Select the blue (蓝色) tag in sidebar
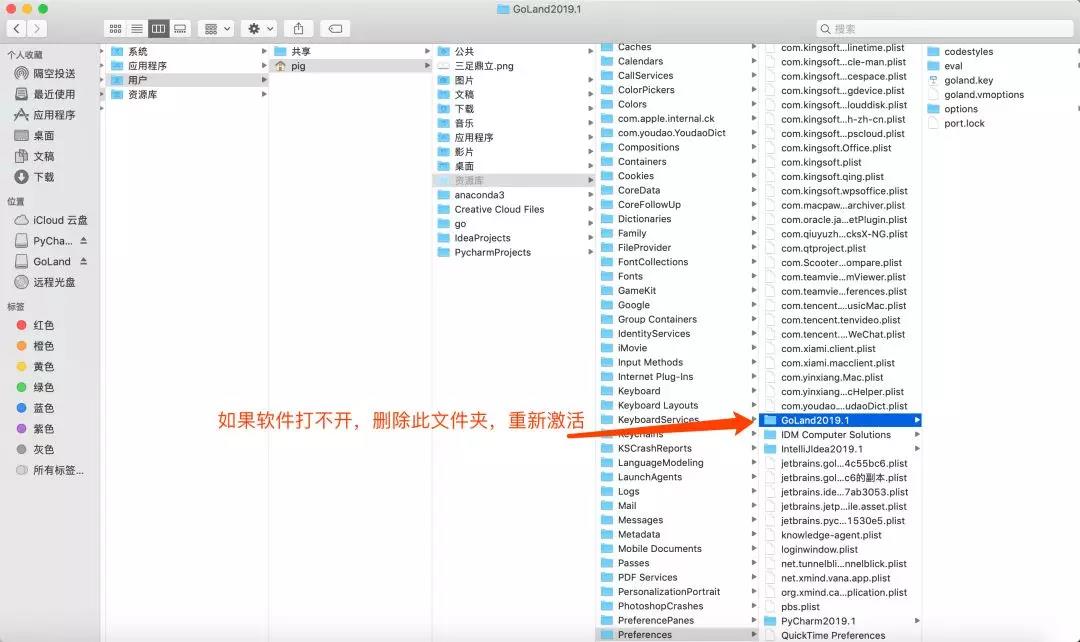 click(43, 408)
